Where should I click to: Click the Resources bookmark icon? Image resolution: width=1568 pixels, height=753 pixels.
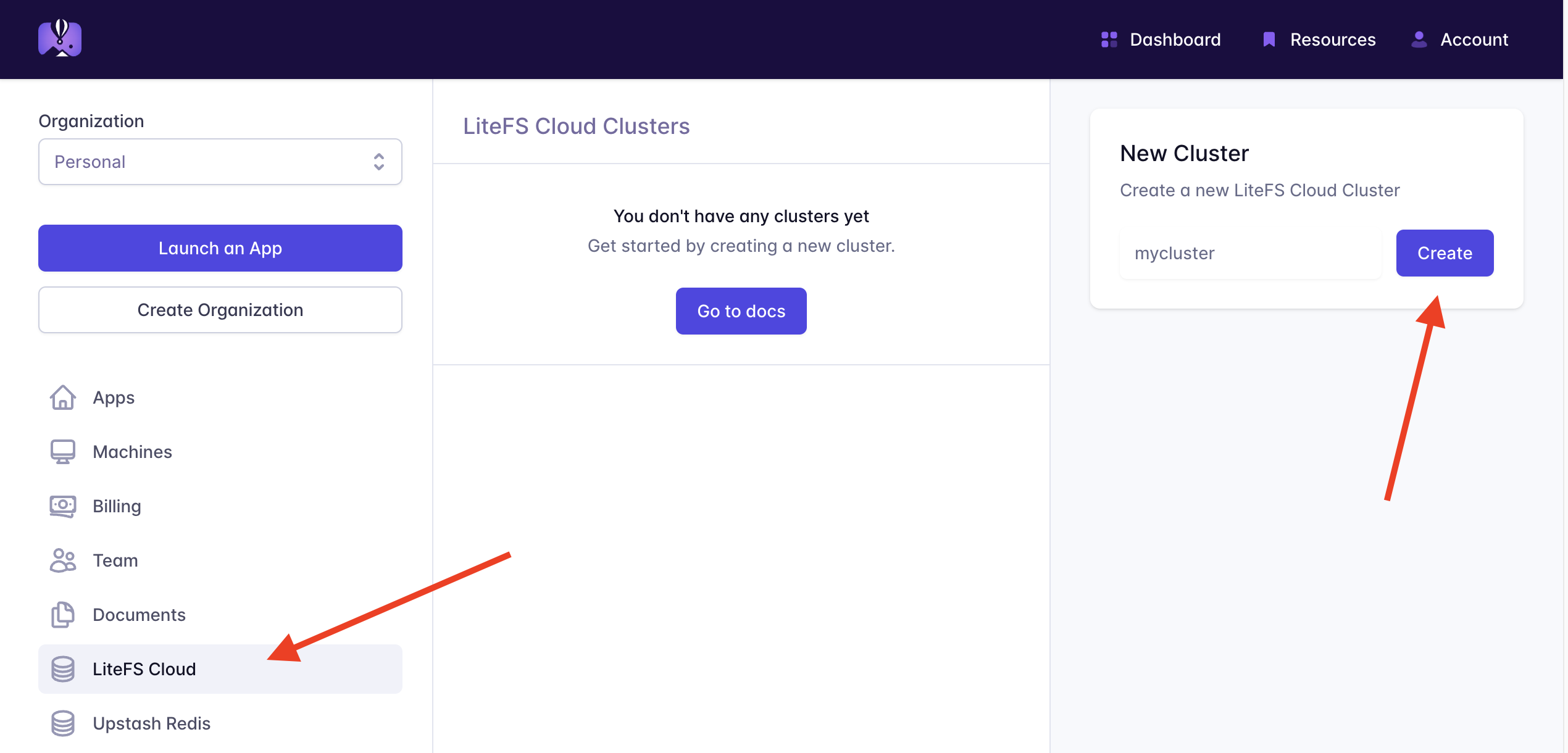coord(1269,40)
